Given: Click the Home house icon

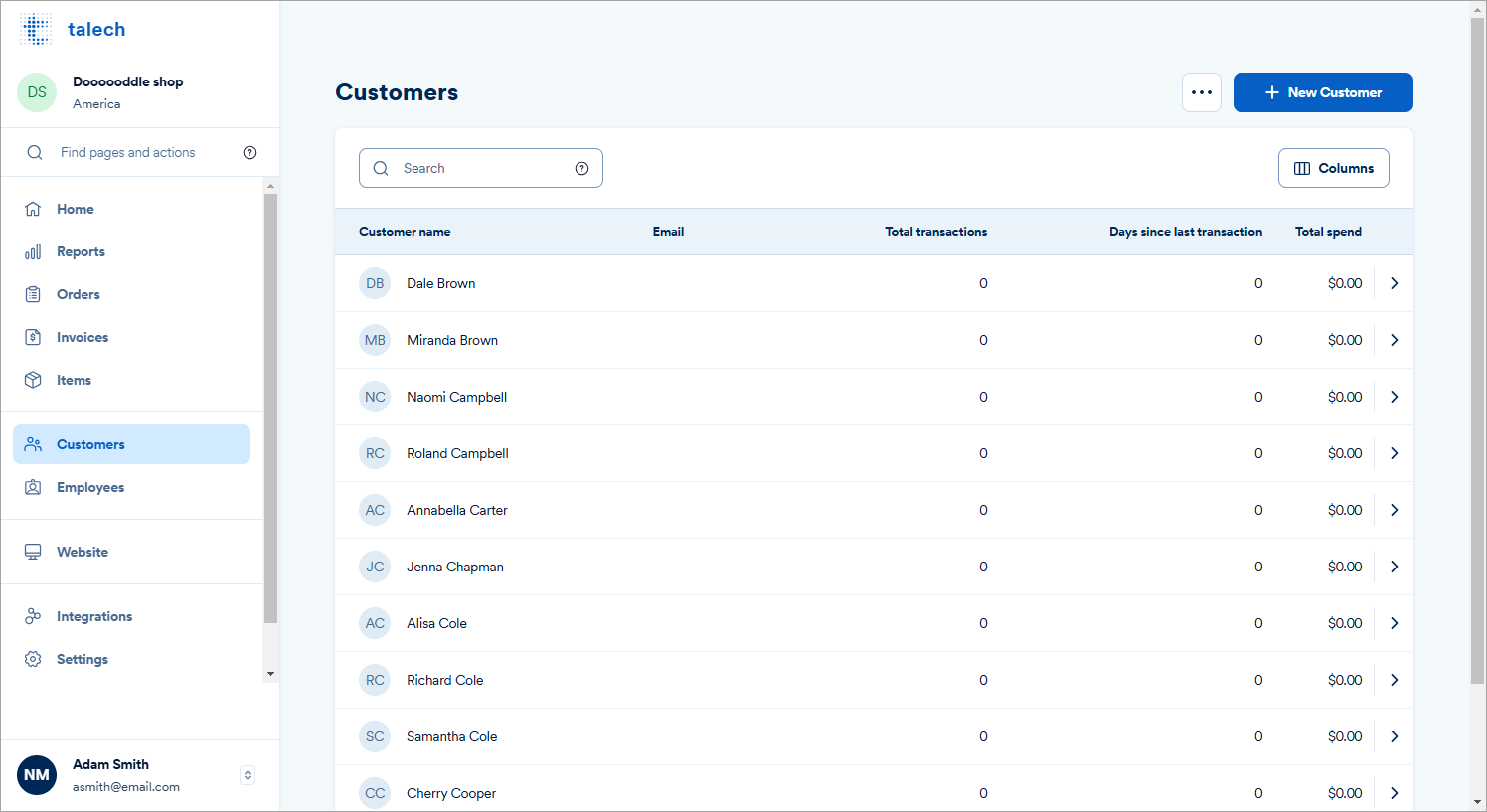Looking at the screenshot, I should click(x=33, y=209).
